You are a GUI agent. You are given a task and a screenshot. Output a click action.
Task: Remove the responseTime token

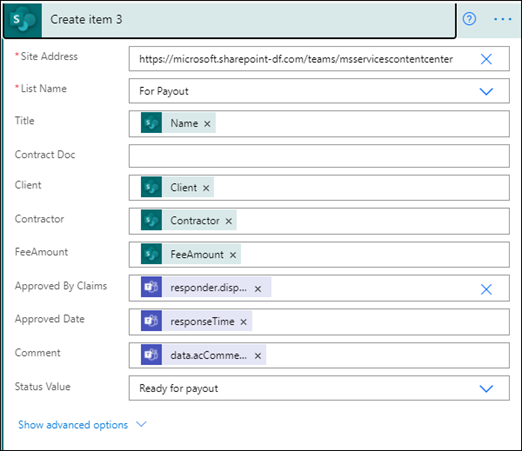[x=244, y=322]
